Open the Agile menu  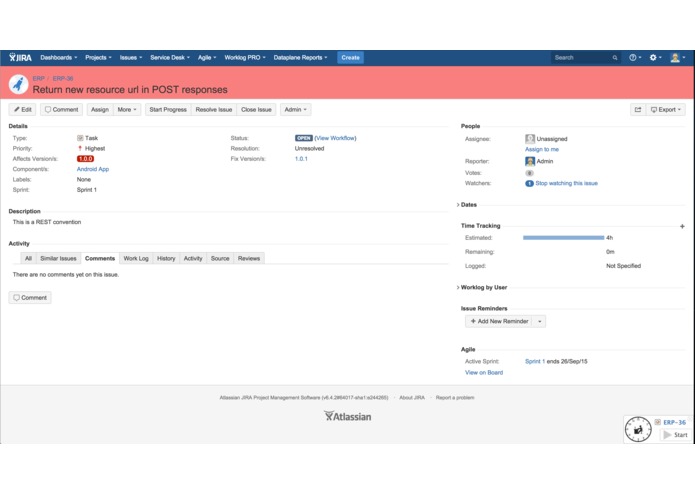[x=207, y=58]
